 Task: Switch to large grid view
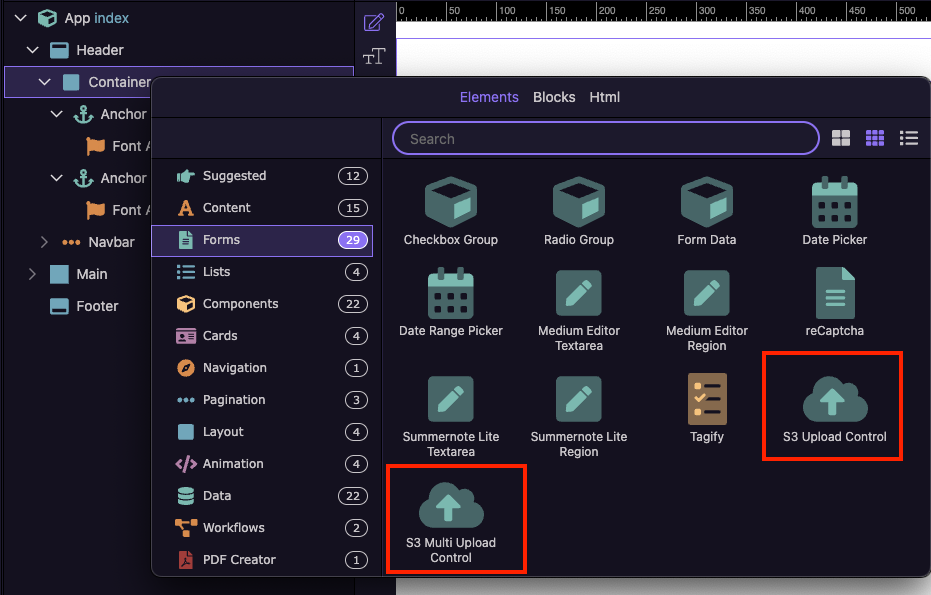(x=841, y=138)
